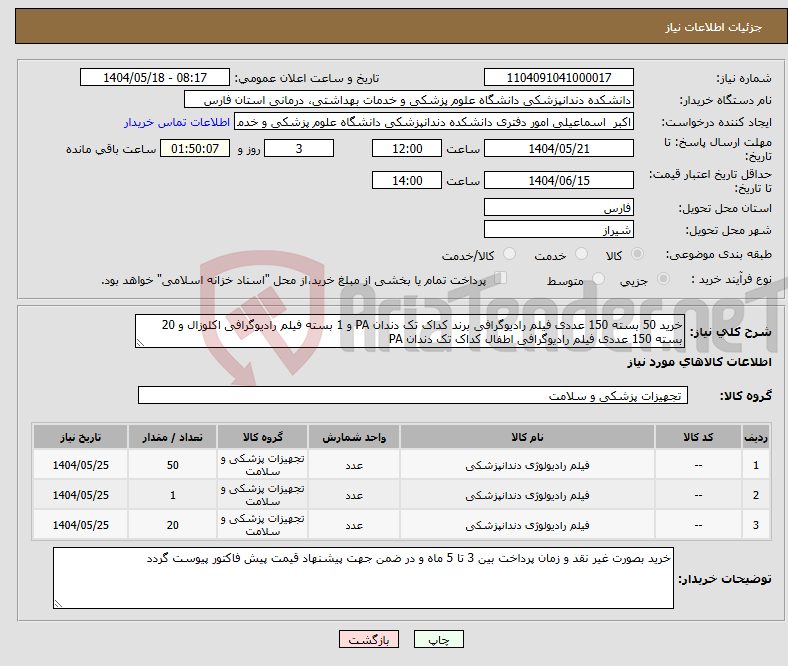This screenshot has height=666, width=788.
Task: Click the تعداد / مقدار column header
Action: pos(172,437)
